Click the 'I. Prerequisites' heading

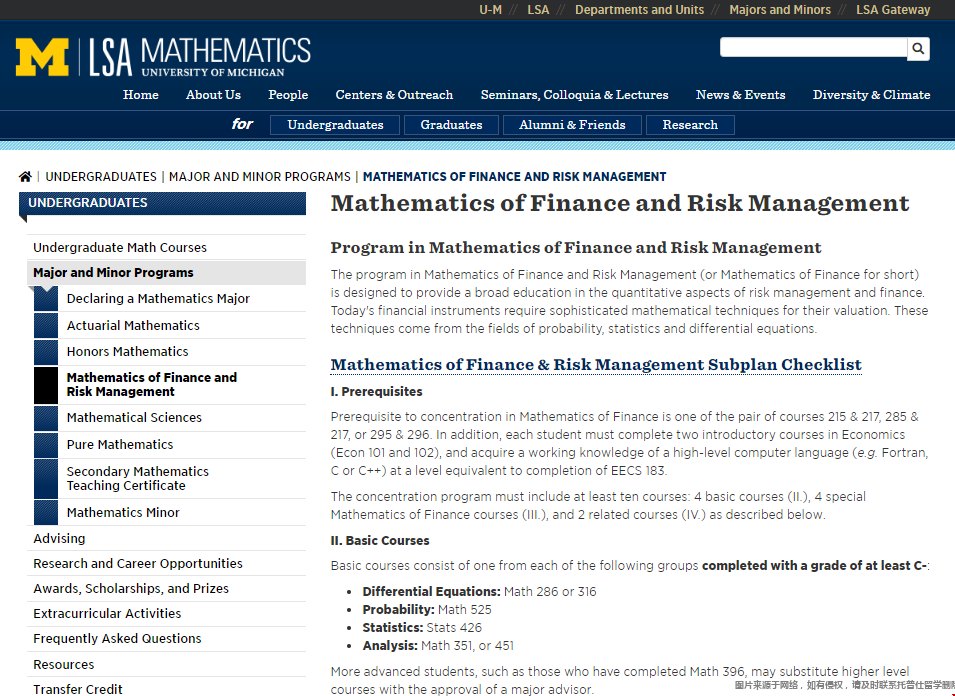click(376, 392)
